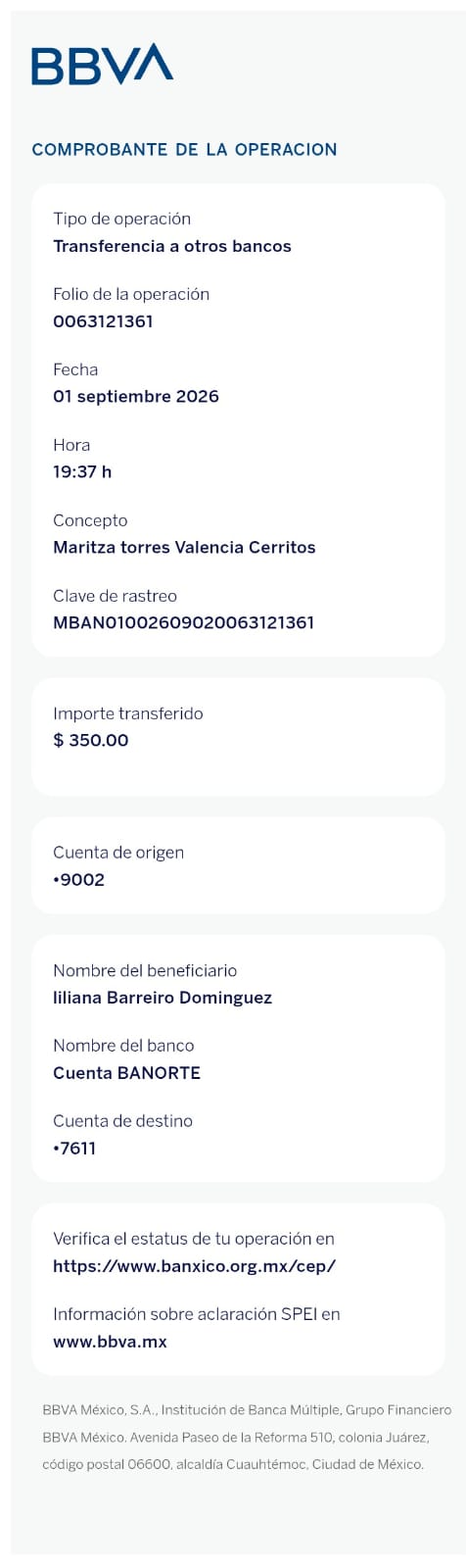Click the BBVA México legal address footer

(247, 1437)
